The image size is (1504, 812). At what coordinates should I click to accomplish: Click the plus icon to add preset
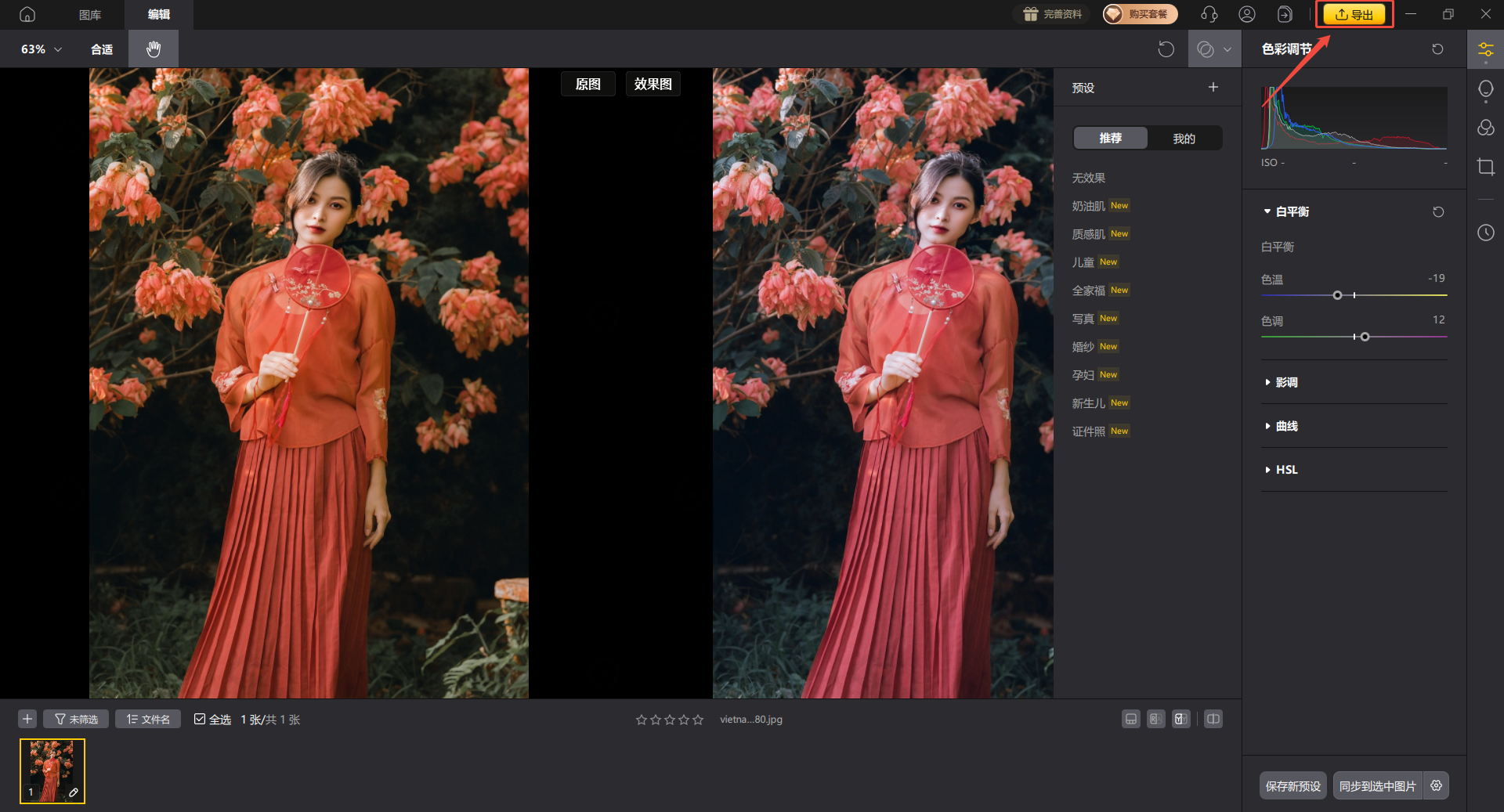click(1213, 88)
